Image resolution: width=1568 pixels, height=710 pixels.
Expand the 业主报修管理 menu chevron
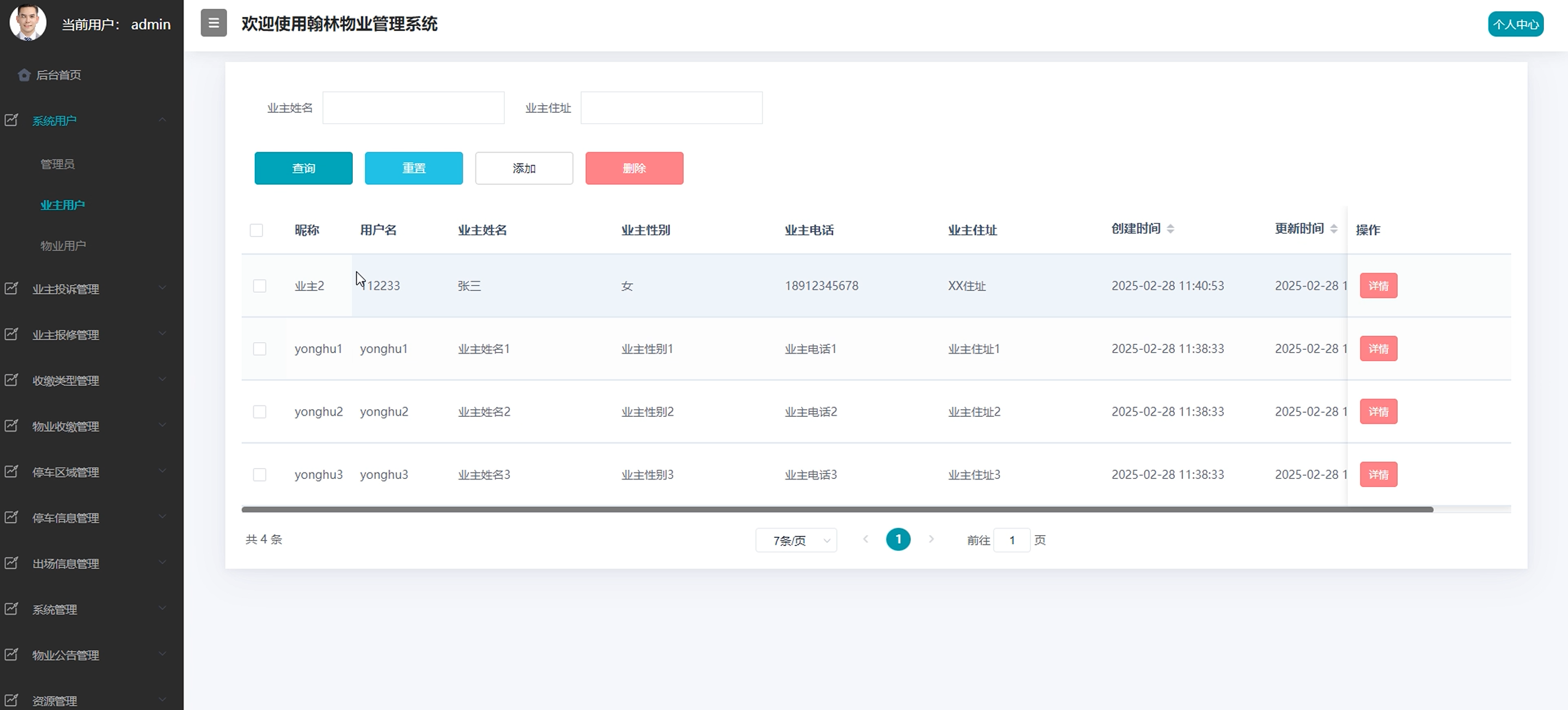pyautogui.click(x=162, y=333)
